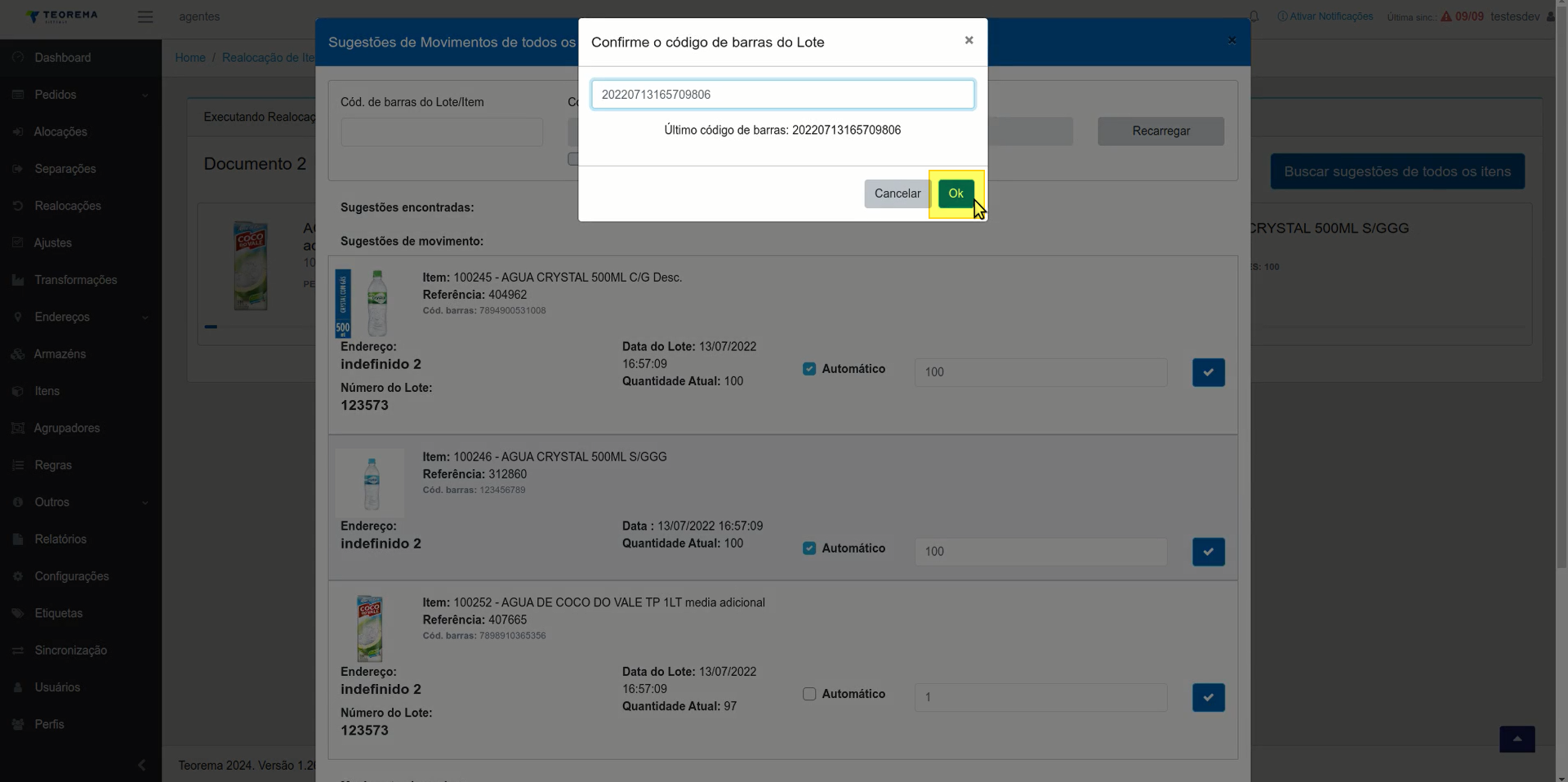Open Alocações in the sidebar
Image resolution: width=1568 pixels, height=782 pixels.
pos(60,132)
